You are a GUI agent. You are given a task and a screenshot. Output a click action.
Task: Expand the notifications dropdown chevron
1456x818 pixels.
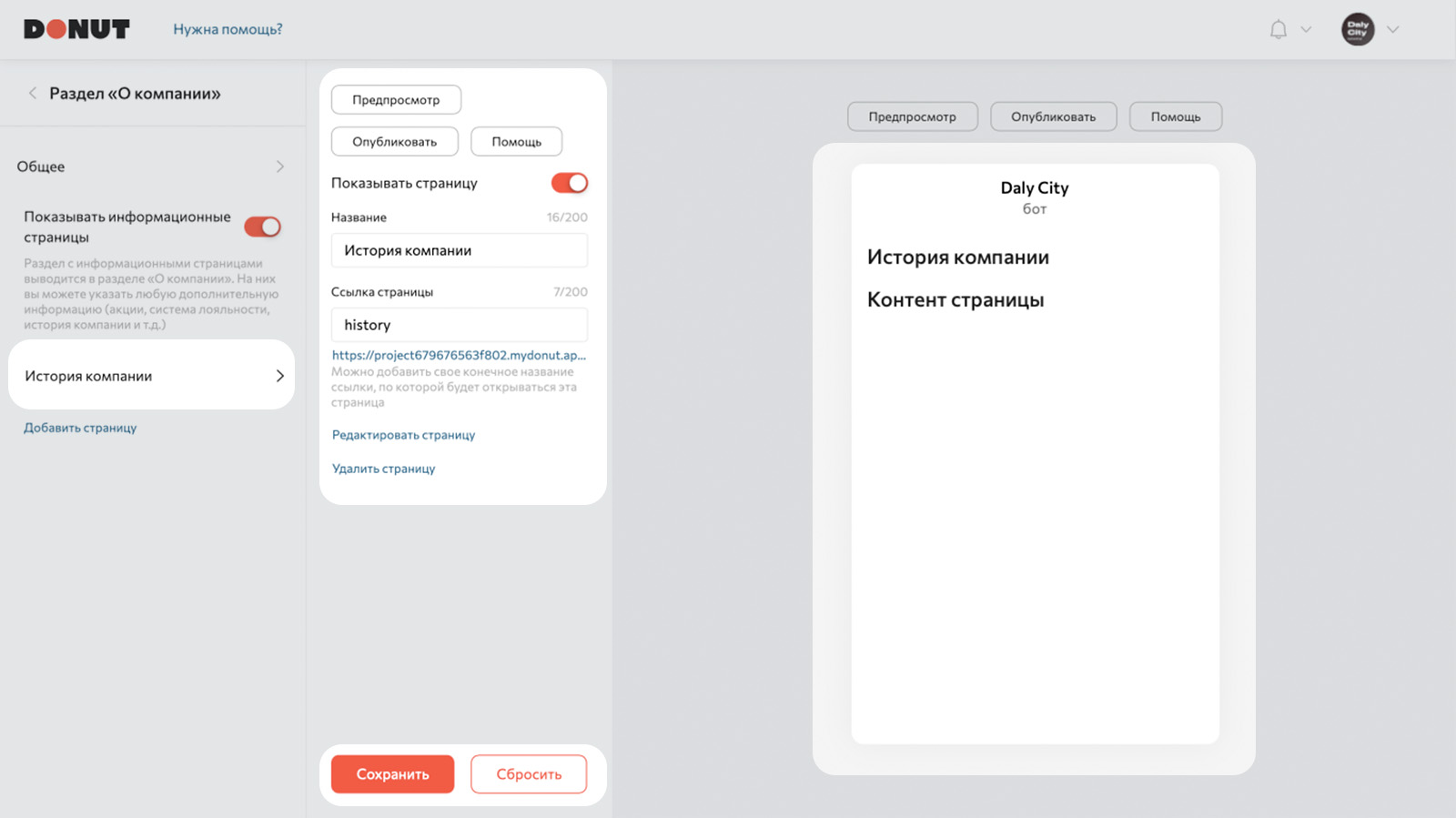point(1306,29)
